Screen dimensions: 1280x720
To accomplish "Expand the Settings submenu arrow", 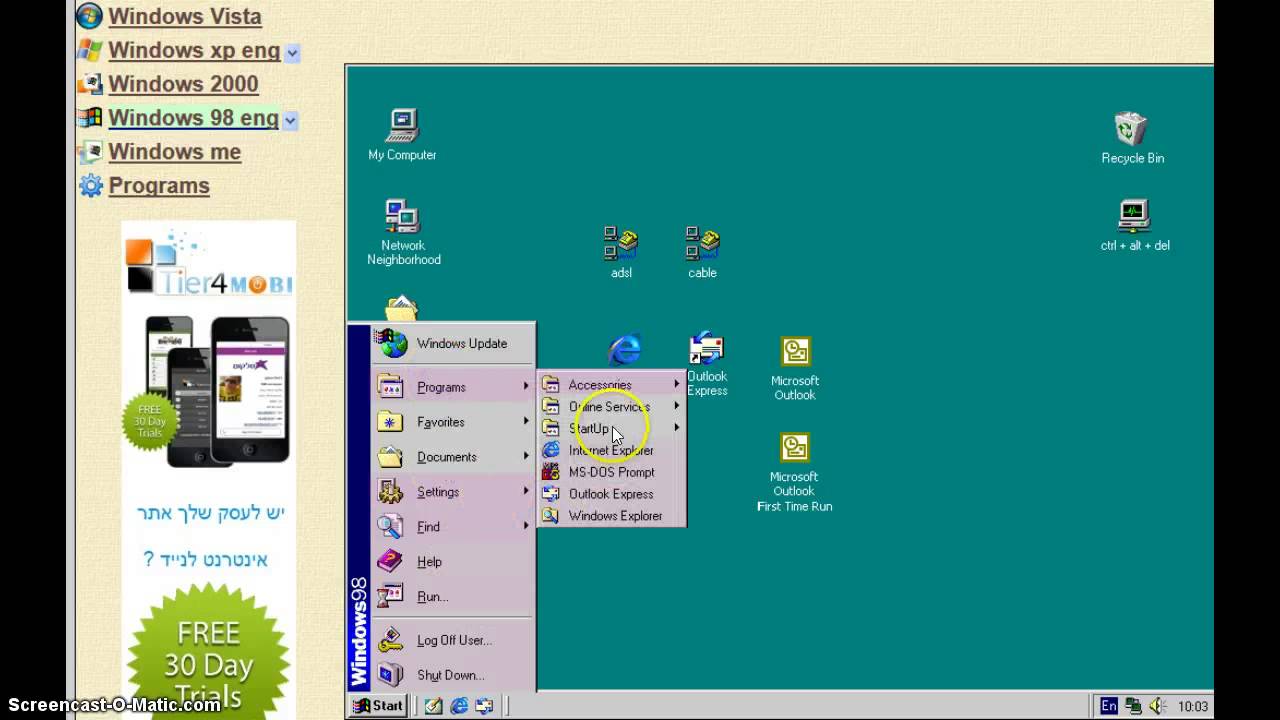I will click(x=526, y=491).
